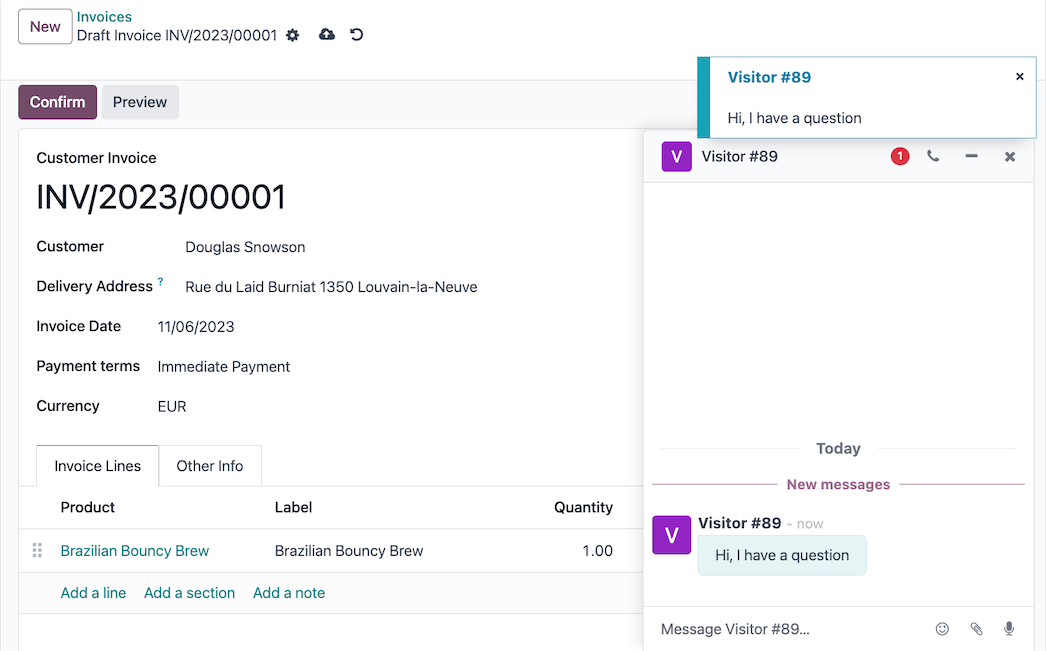Click the Delivery Address help question mark
This screenshot has width=1046, height=651.
coord(162,280)
